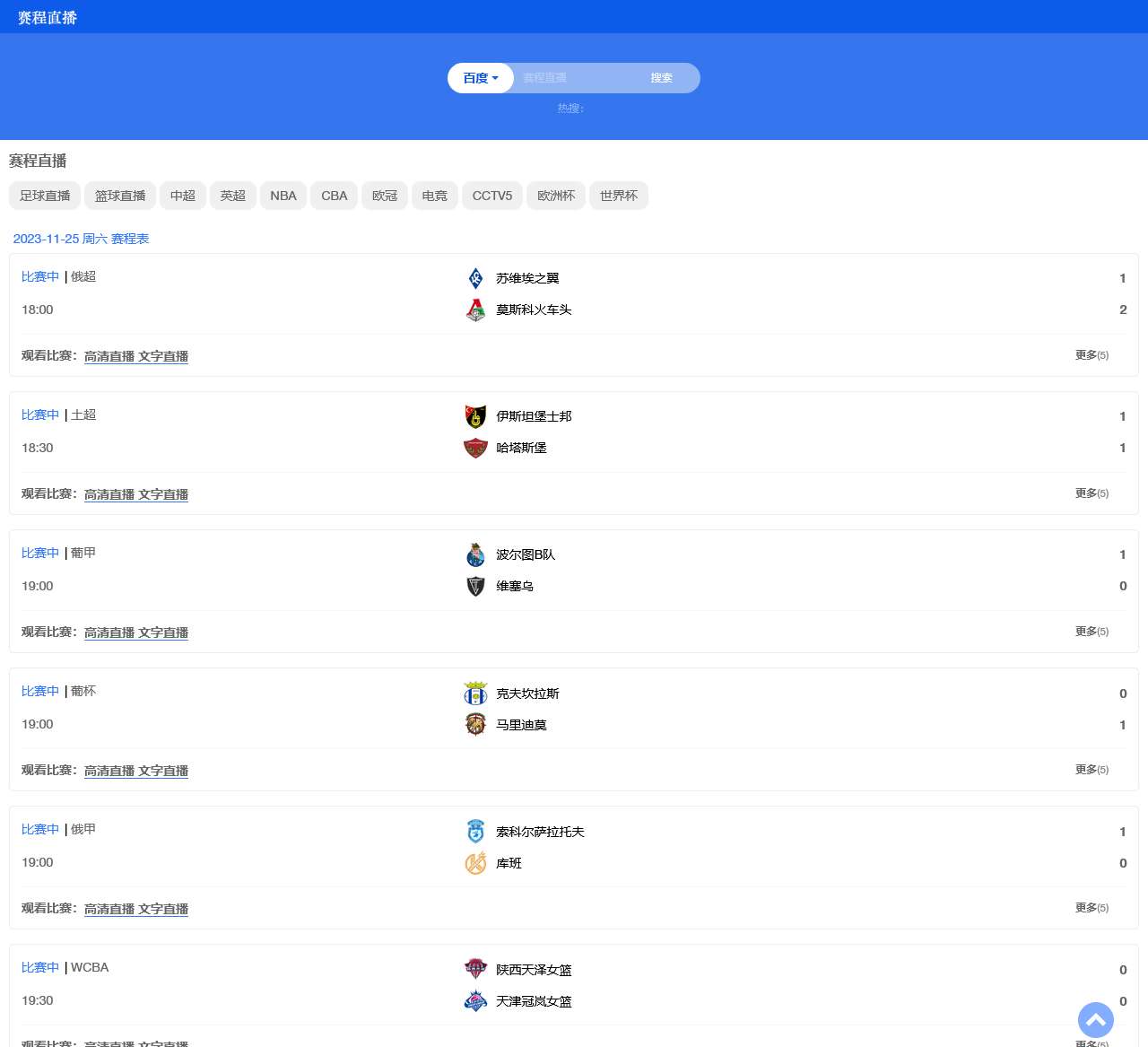Viewport: 1148px width, 1047px height.
Task: Click the 莫斯科火车头 team logo
Action: 475,310
